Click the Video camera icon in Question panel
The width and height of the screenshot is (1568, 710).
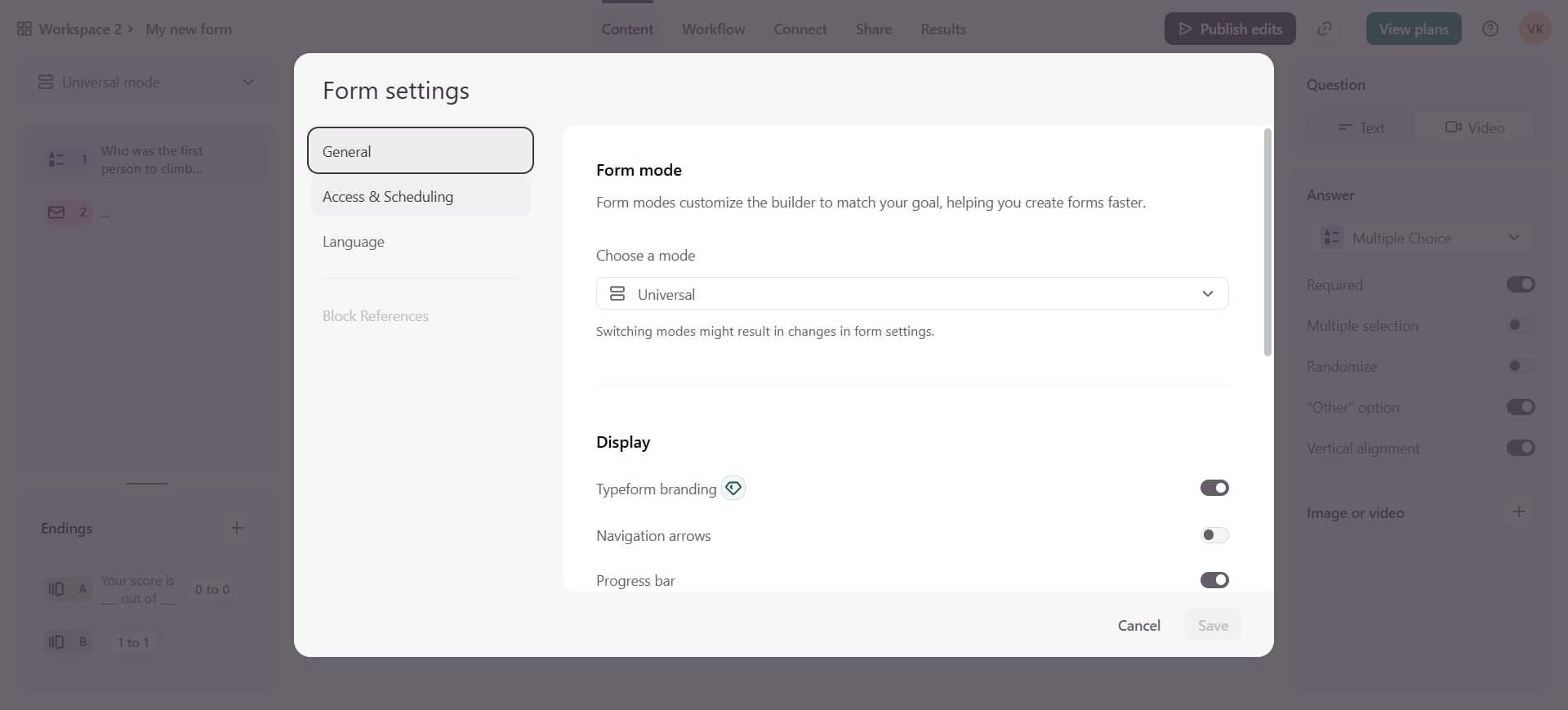pos(1454,127)
